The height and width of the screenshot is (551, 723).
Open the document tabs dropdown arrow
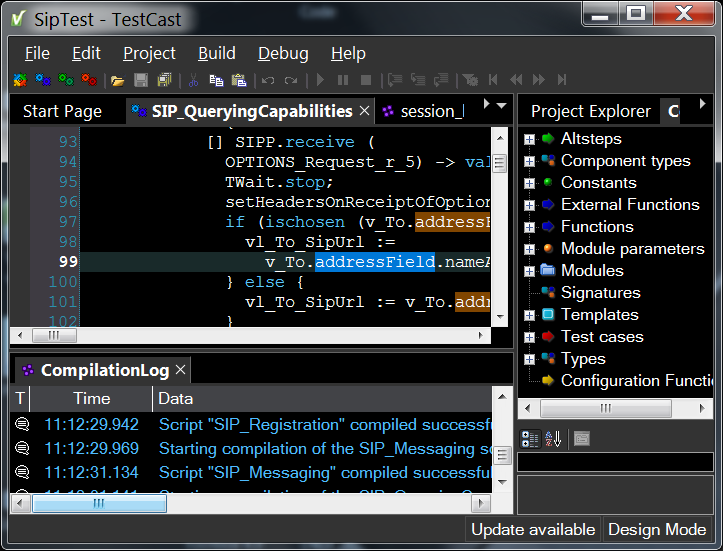(502, 105)
